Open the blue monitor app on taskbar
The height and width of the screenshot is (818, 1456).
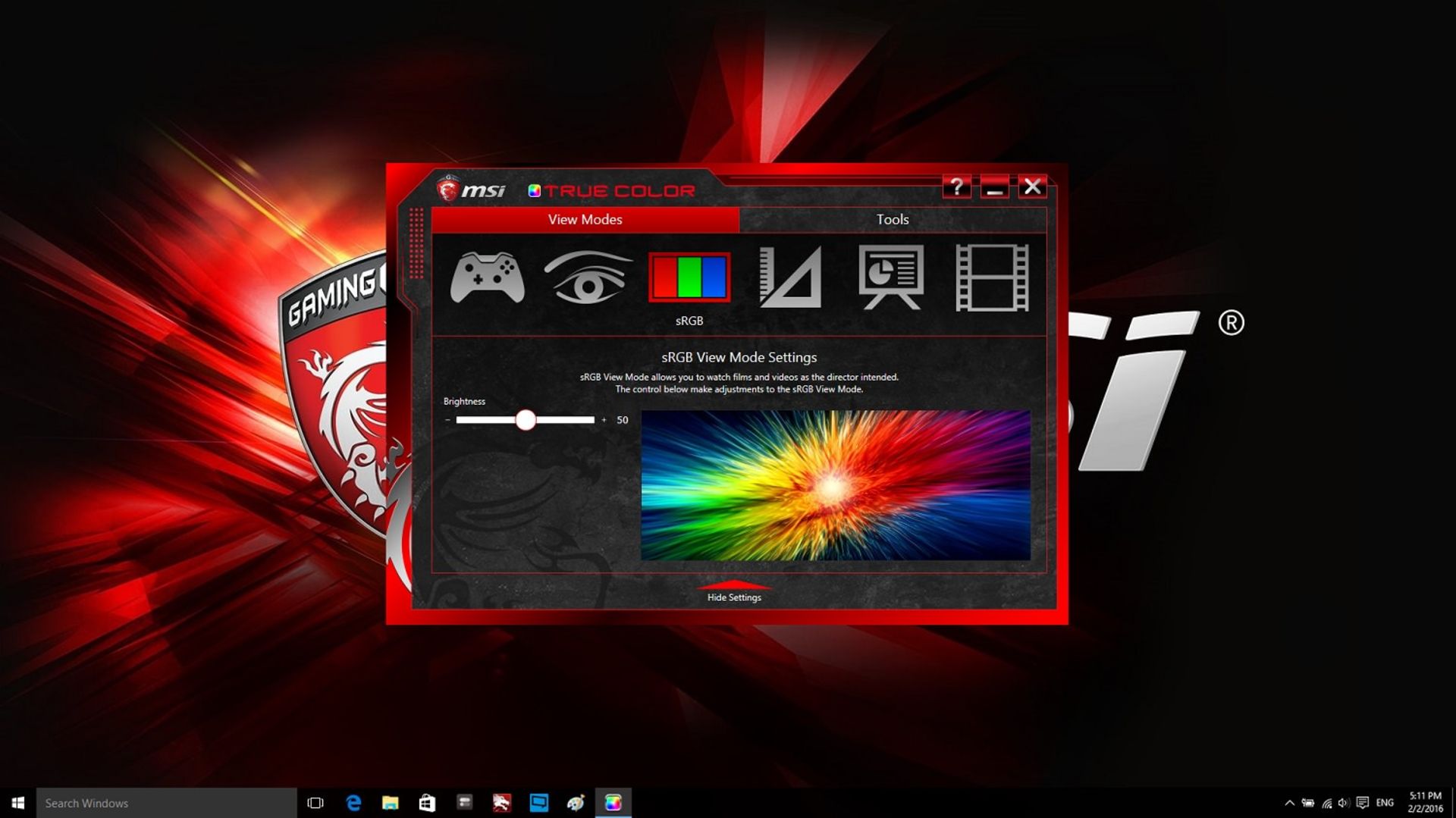(x=539, y=803)
